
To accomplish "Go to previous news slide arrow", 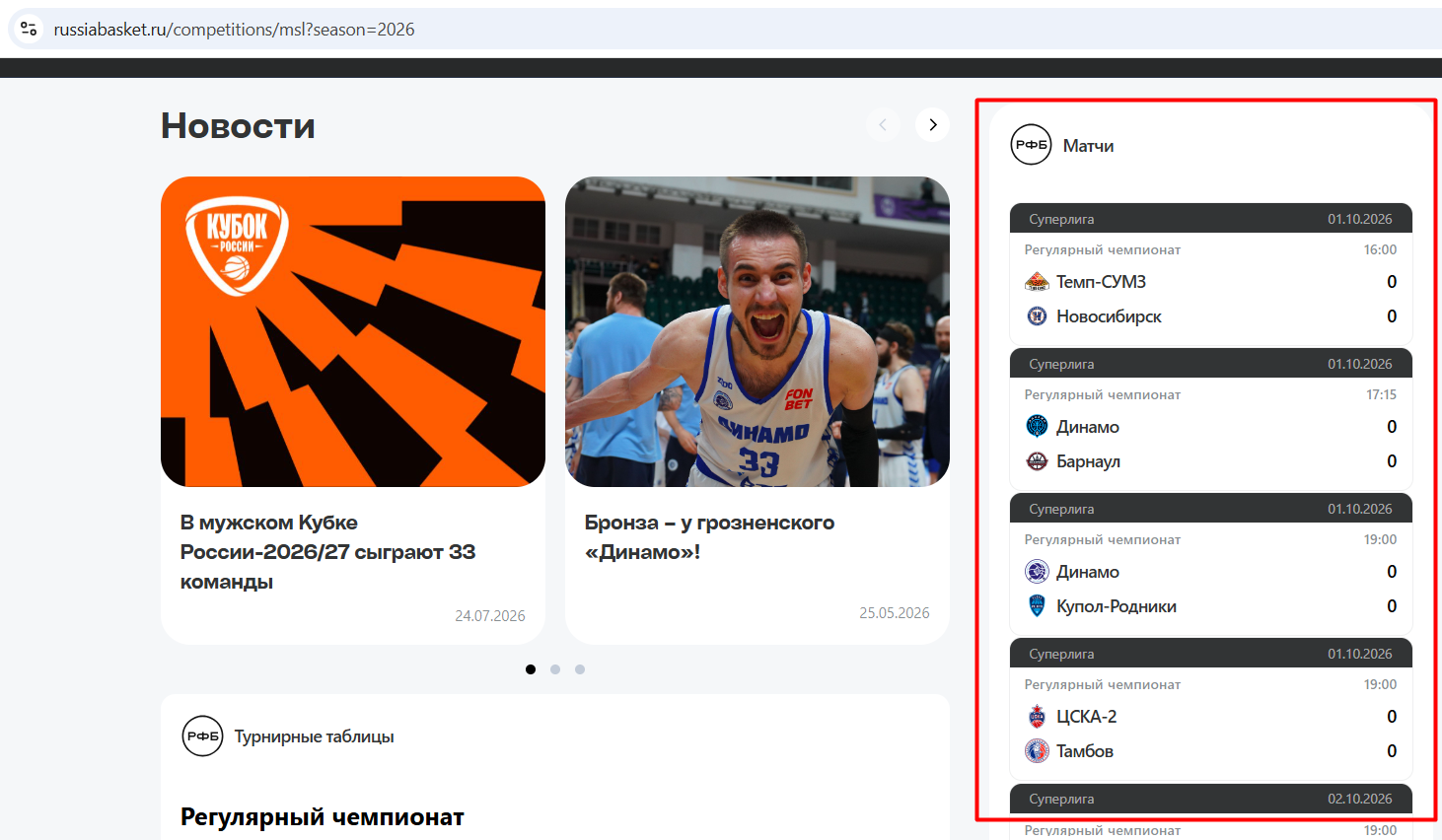I will (x=883, y=125).
